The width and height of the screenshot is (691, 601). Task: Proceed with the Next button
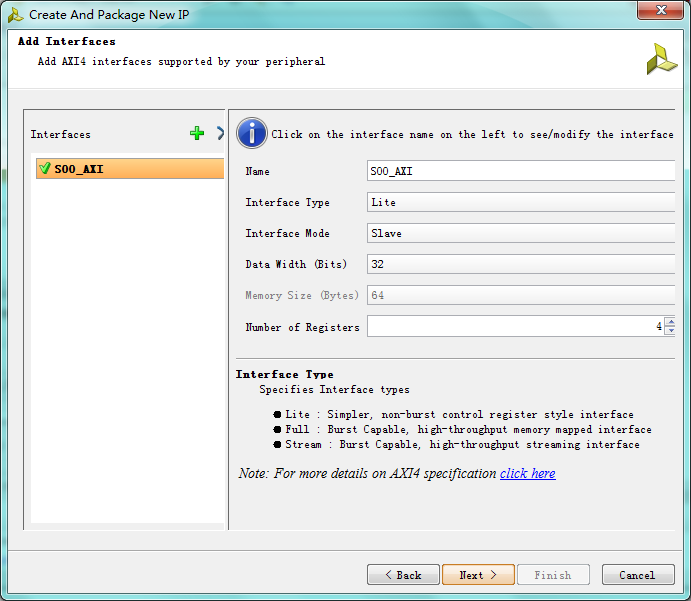[x=478, y=575]
